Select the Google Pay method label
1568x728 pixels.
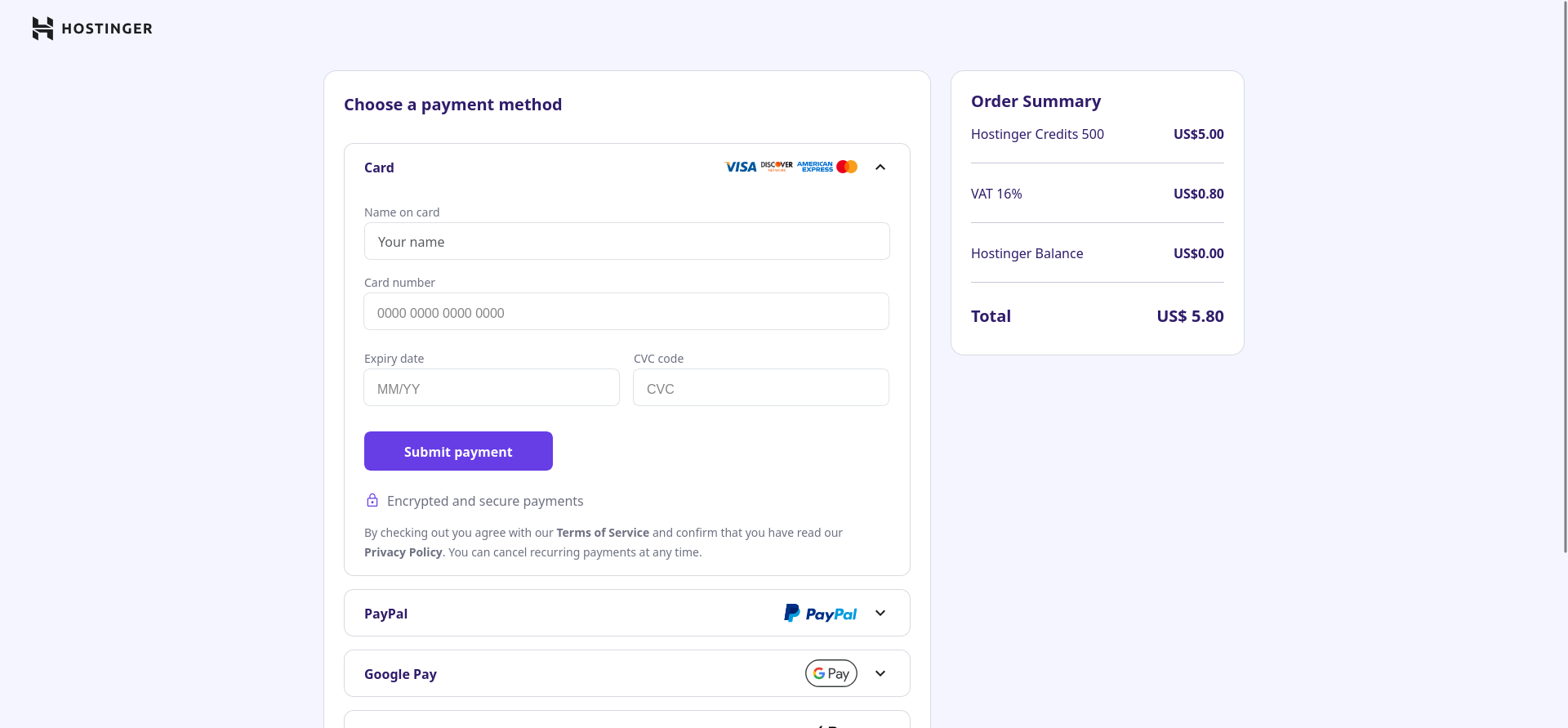(x=400, y=674)
